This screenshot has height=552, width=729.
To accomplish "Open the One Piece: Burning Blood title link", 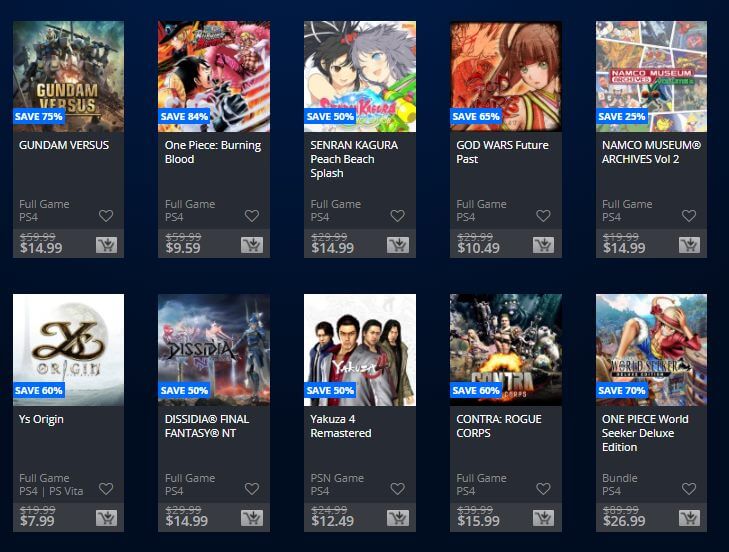I will (x=213, y=152).
